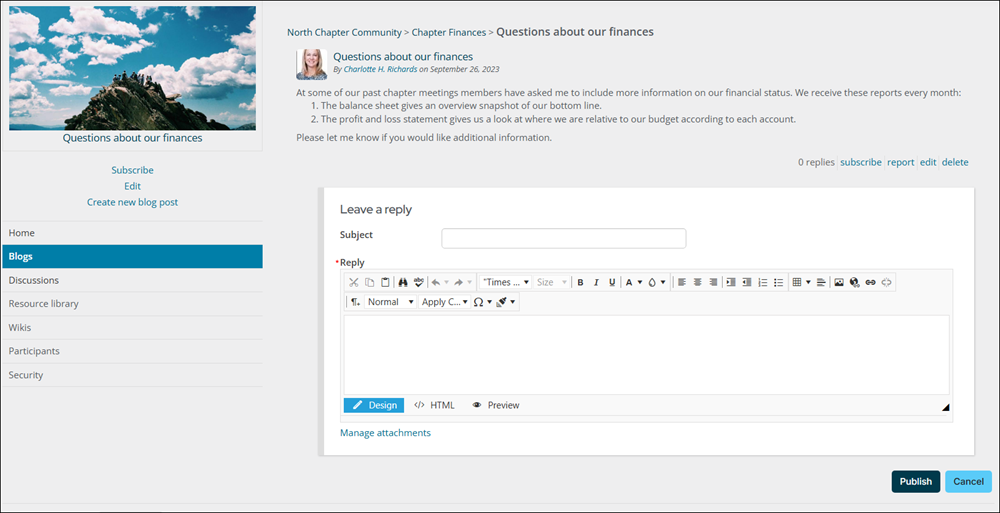Click the Subject input field

[x=564, y=238]
